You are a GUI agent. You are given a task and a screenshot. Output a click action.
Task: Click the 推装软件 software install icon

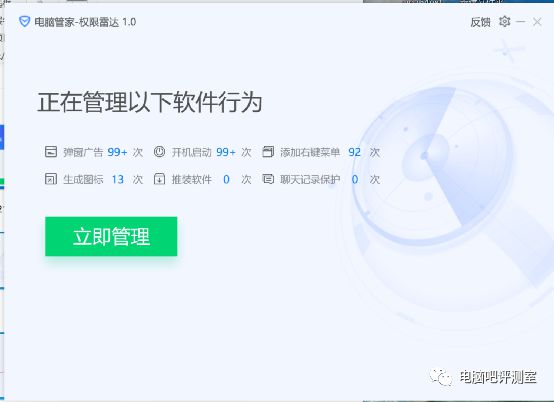159,179
